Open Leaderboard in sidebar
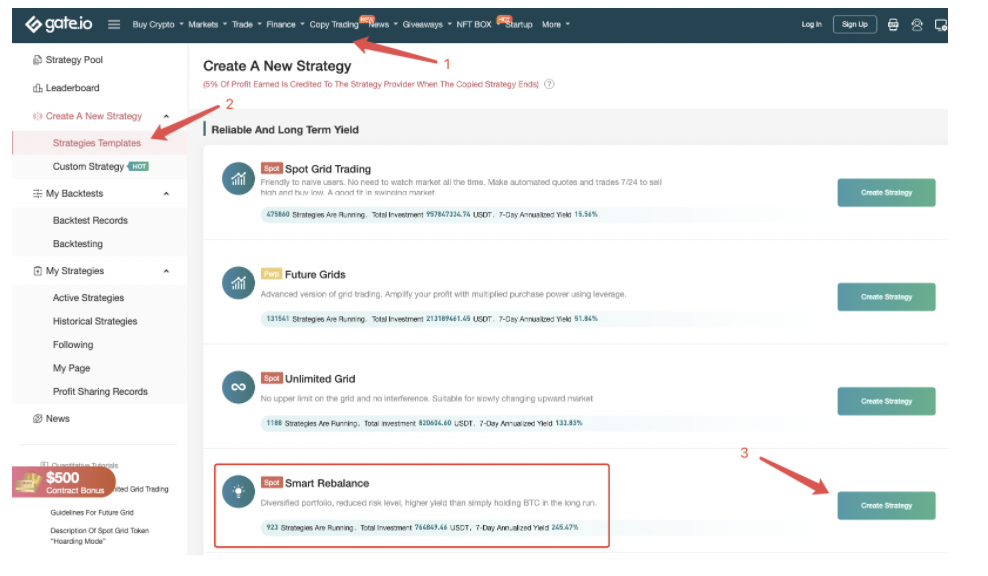The height and width of the screenshot is (576, 988). (x=72, y=88)
